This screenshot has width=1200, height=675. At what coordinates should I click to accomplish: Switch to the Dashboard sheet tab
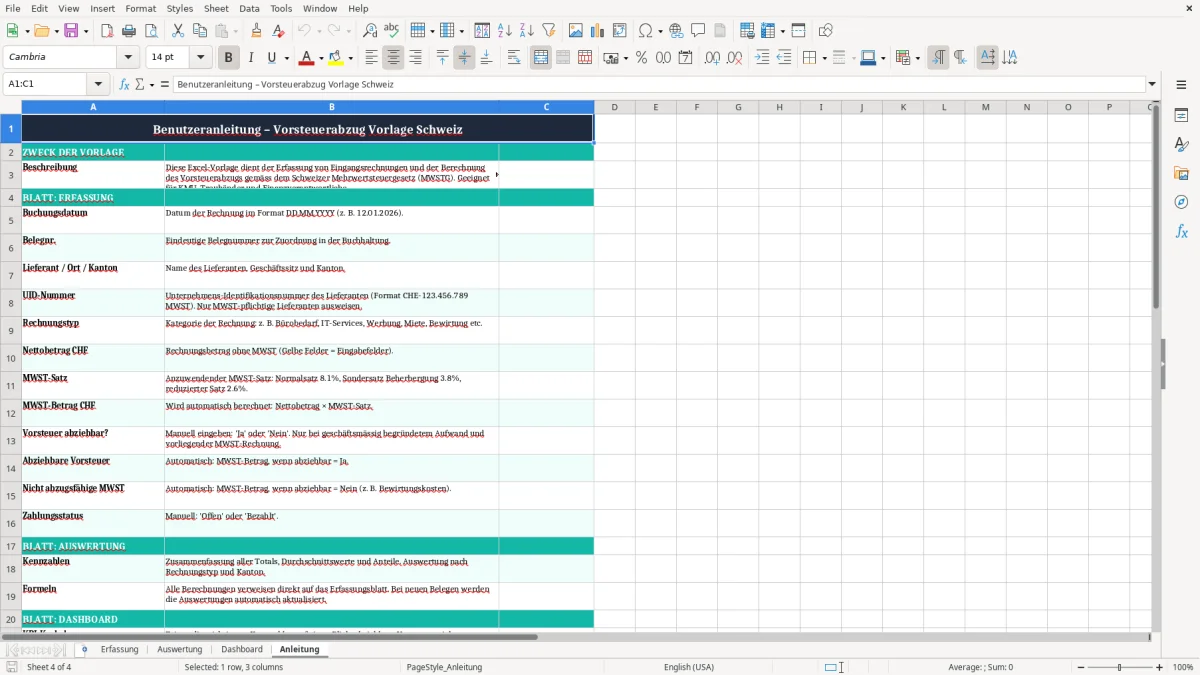pos(242,650)
